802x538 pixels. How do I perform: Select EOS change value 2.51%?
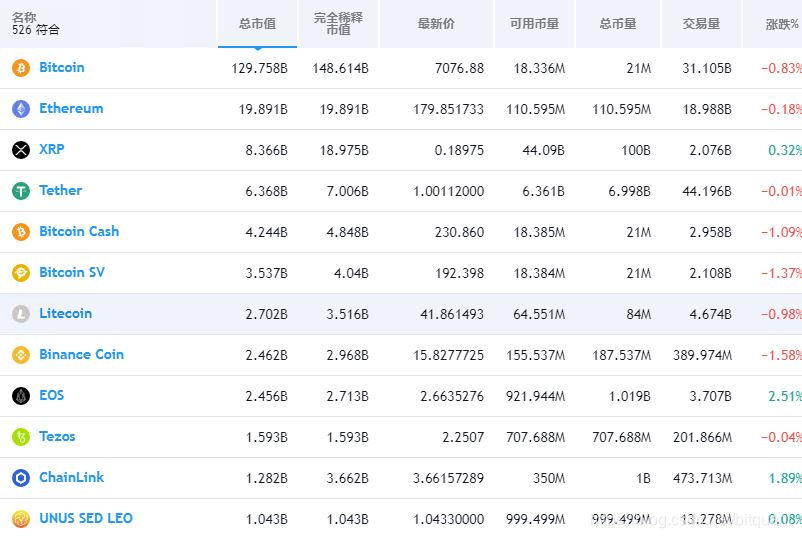[785, 396]
